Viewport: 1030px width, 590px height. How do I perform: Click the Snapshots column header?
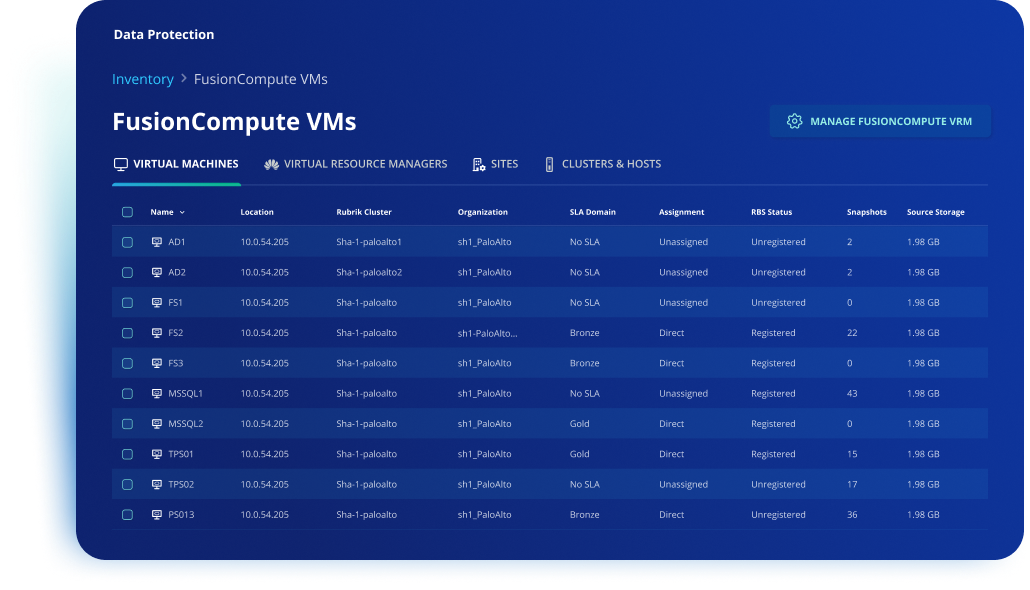pyautogui.click(x=866, y=212)
